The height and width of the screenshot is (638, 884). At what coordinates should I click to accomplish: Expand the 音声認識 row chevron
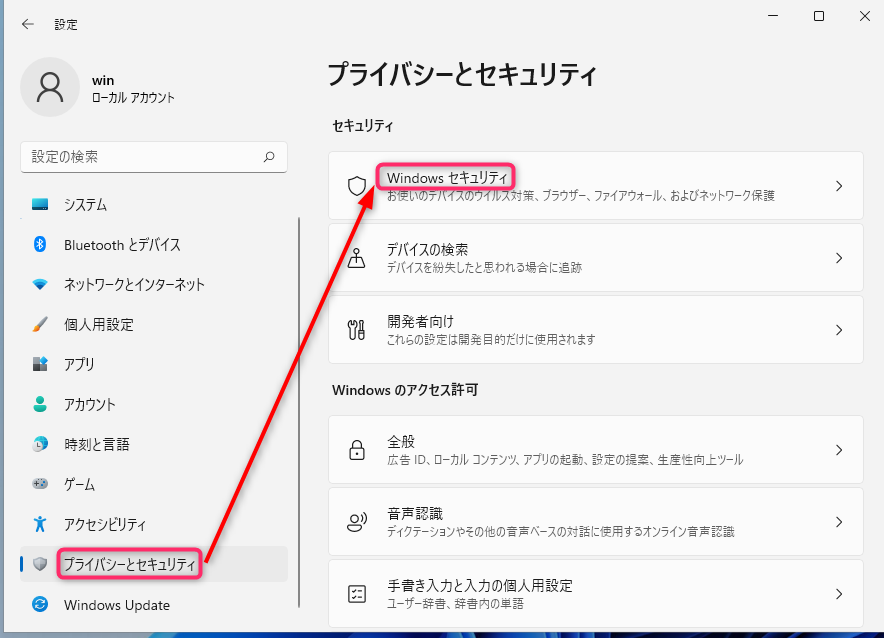tap(839, 522)
